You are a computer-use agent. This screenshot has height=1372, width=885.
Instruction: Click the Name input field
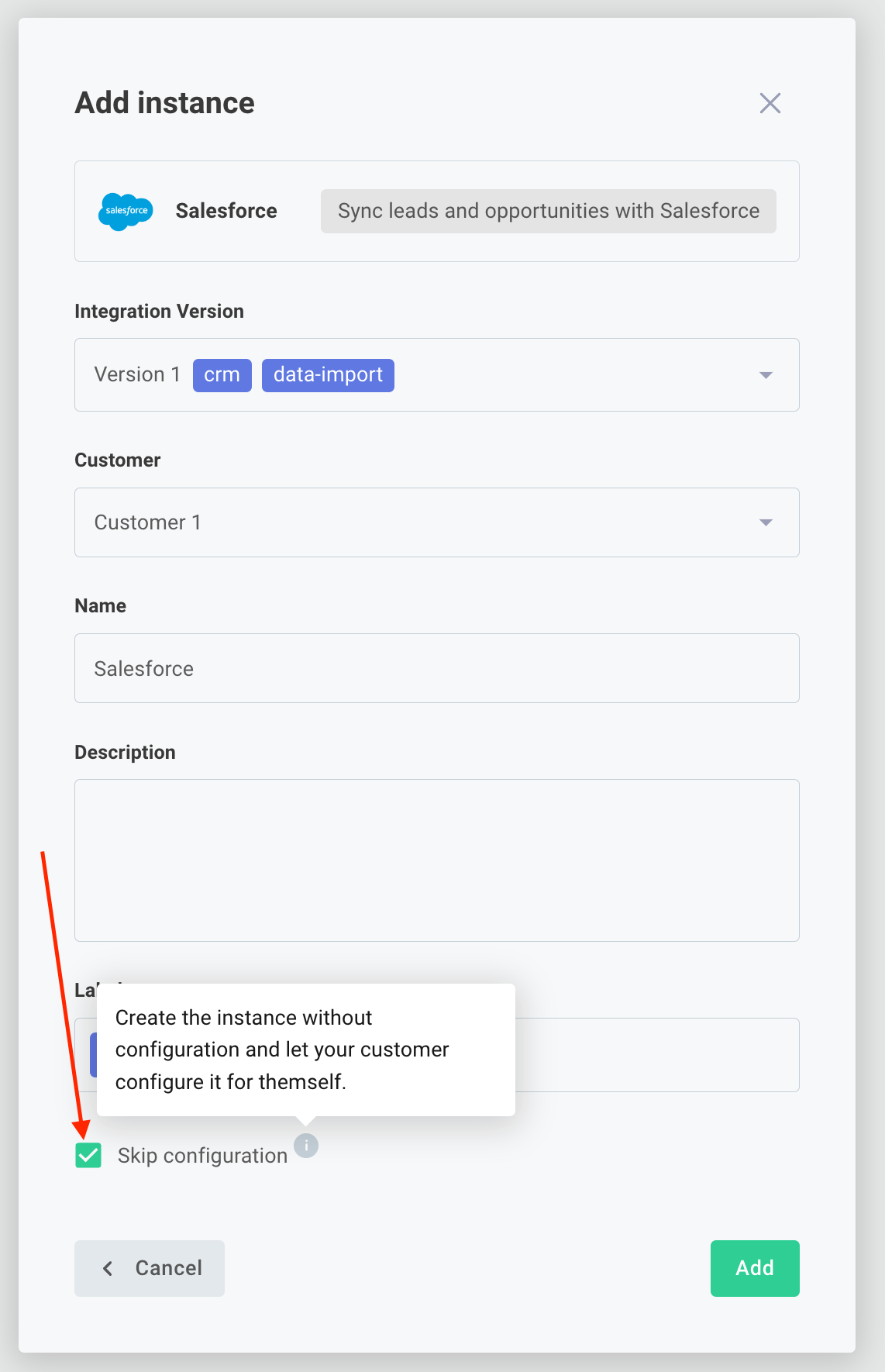click(437, 668)
